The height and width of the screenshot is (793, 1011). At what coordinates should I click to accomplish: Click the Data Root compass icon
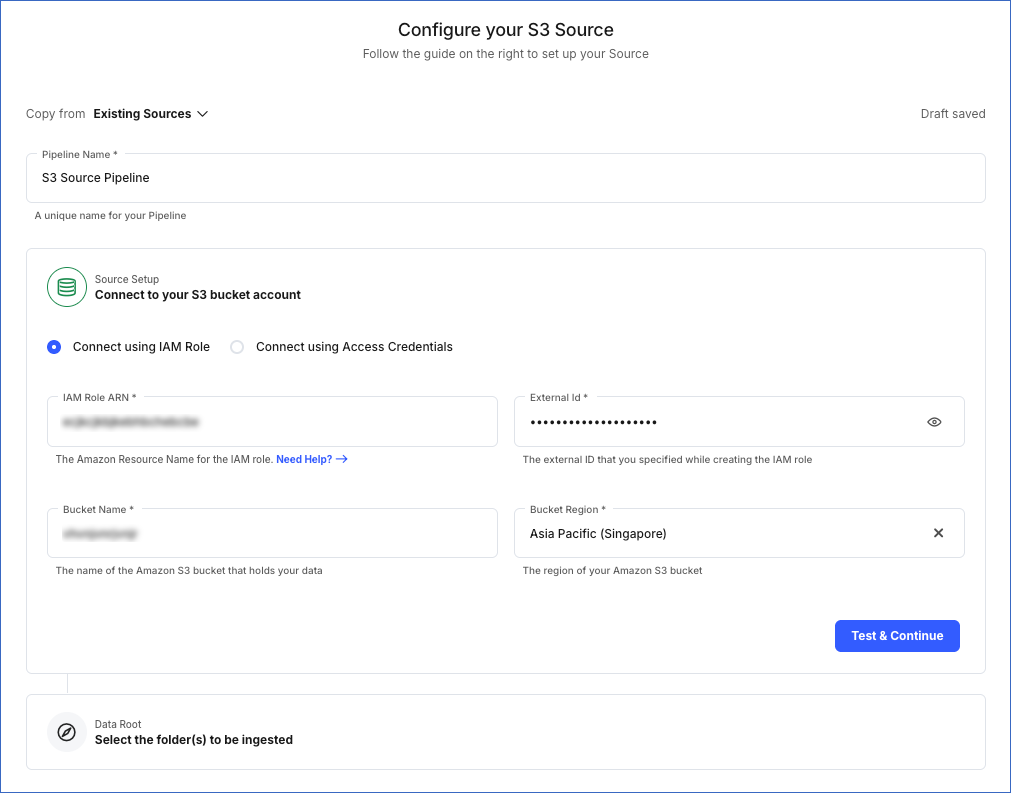tap(67, 732)
